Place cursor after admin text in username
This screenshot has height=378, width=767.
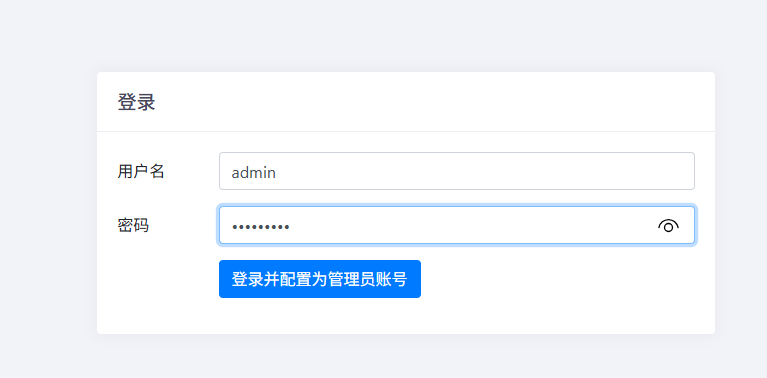[277, 173]
